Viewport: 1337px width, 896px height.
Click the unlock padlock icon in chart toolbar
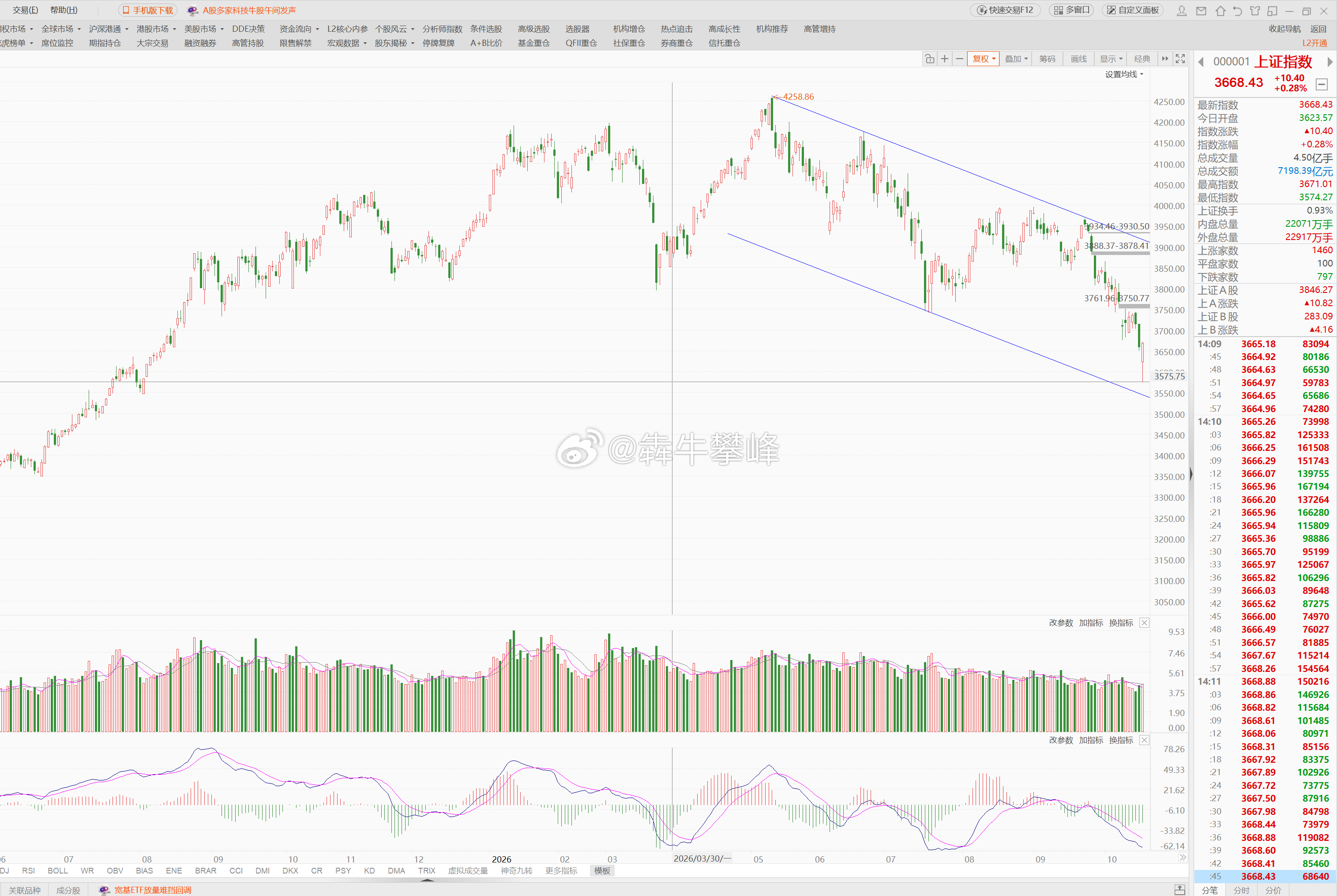coord(930,59)
